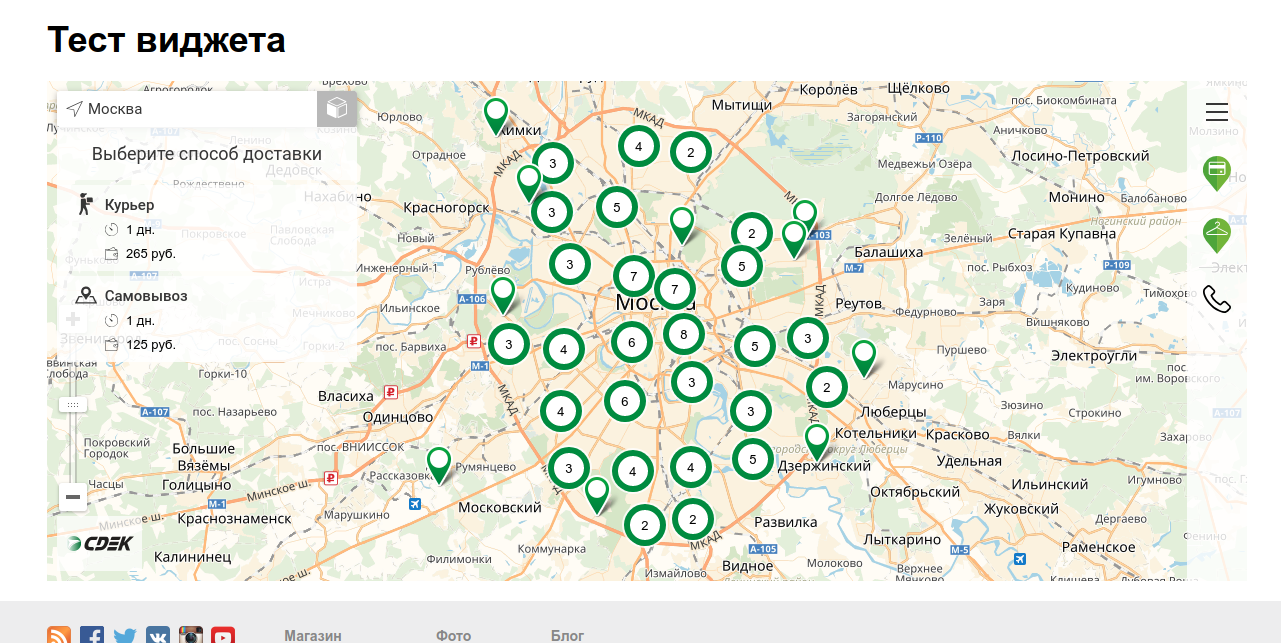Select the pickup pin near Рублёво
This screenshot has width=1281, height=643.
(x=503, y=295)
